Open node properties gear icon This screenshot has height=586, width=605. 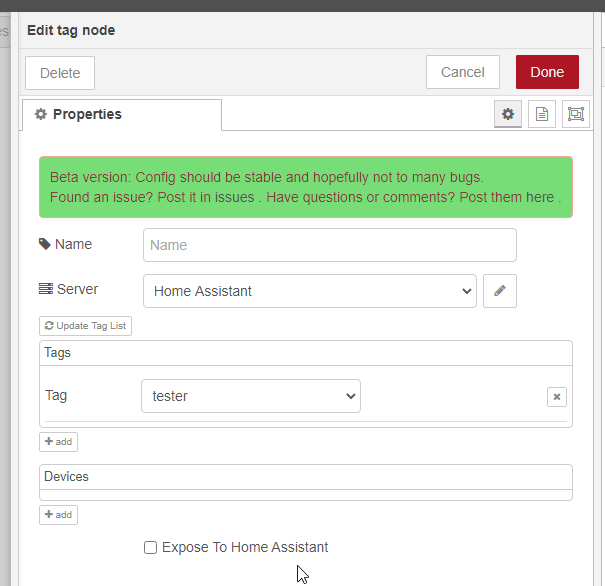pyautogui.click(x=508, y=114)
